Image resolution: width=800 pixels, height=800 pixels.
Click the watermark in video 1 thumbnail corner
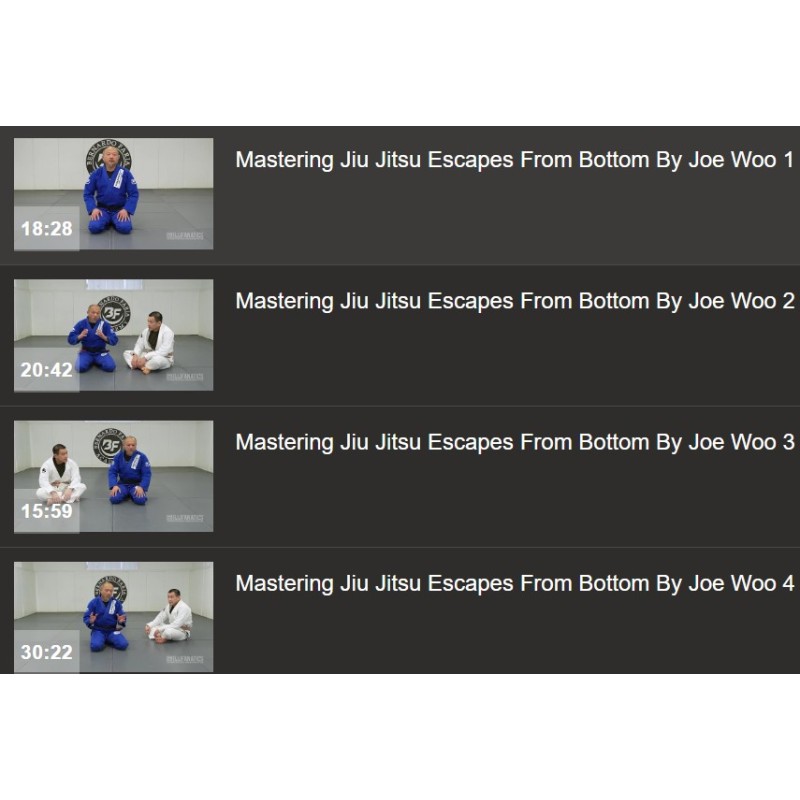pyautogui.click(x=185, y=236)
